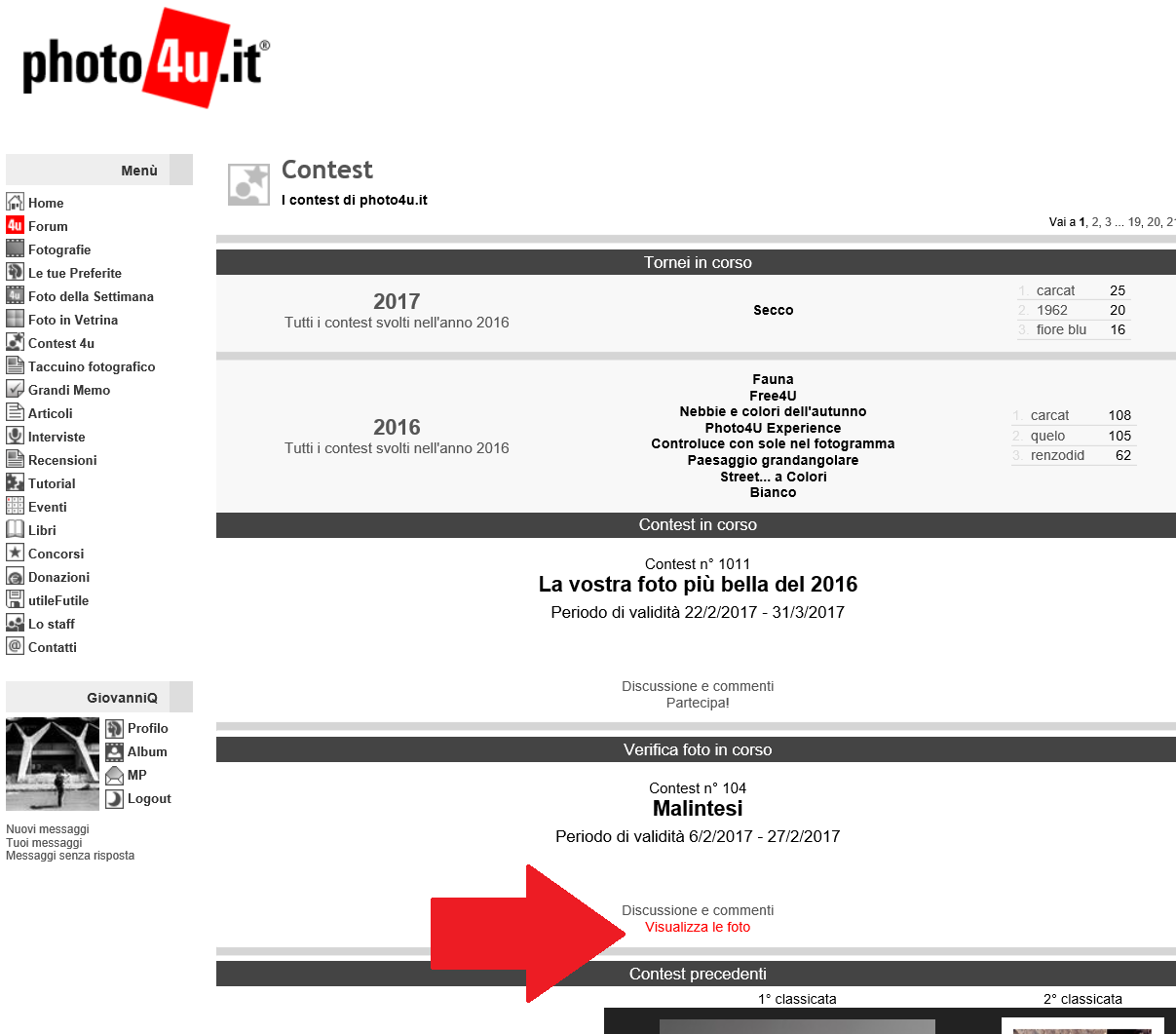Open the Forum via its red 4u icon
Viewport: 1176px width, 1034px height.
(x=15, y=225)
